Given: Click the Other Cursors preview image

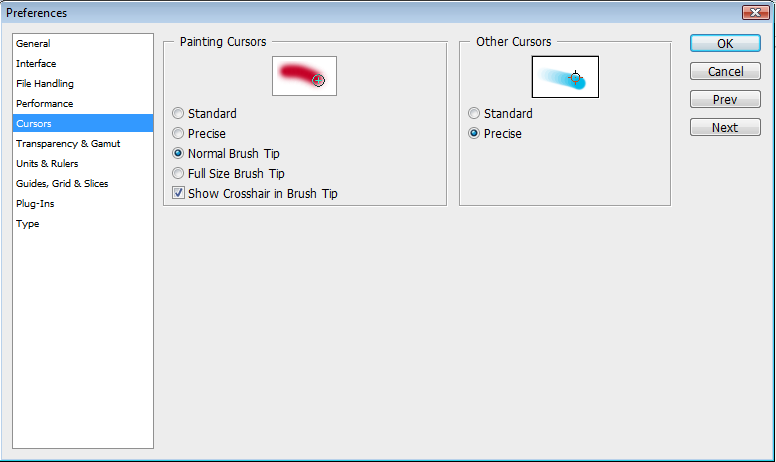Looking at the screenshot, I should 565,77.
